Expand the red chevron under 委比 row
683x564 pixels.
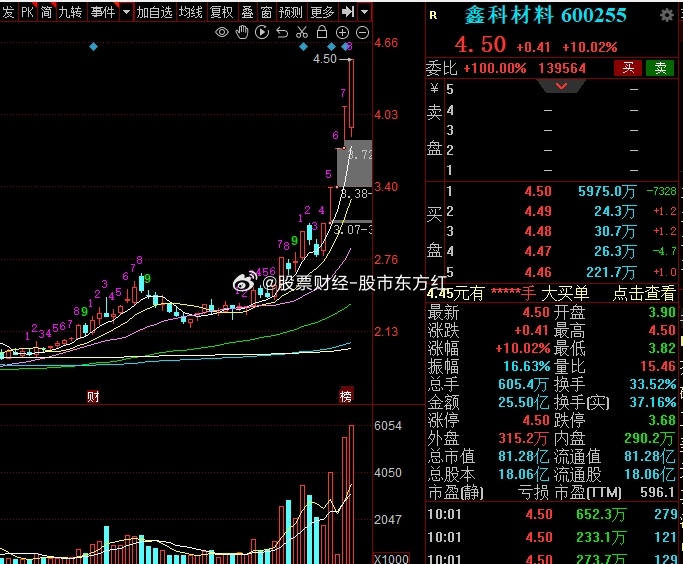[562, 87]
